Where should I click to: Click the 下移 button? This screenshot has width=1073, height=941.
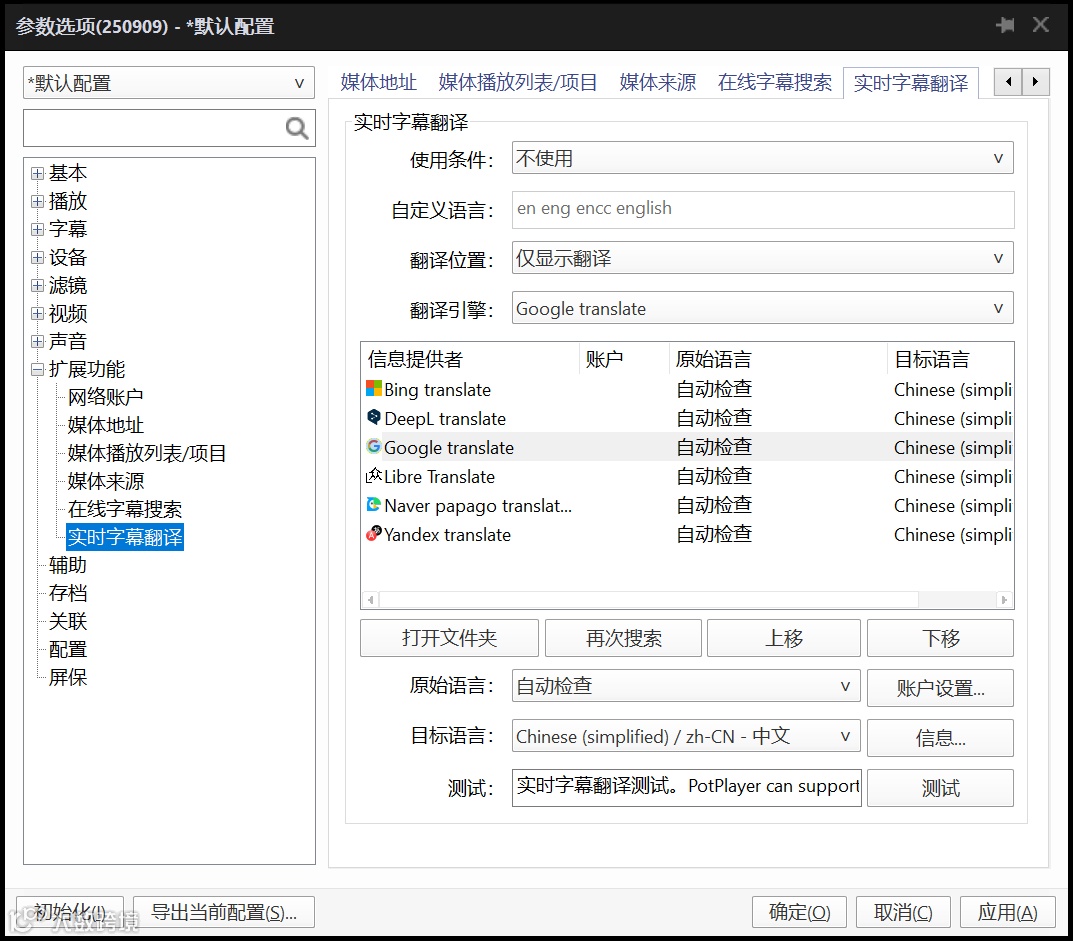940,638
